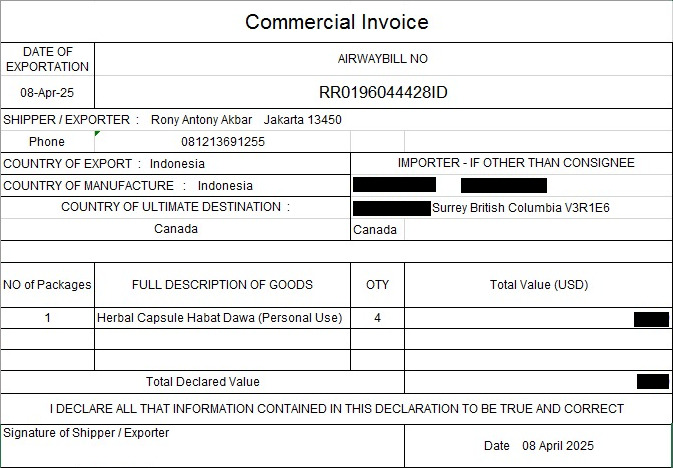Select the Commercial Invoice title cell
673x468 pixels.
[336, 21]
